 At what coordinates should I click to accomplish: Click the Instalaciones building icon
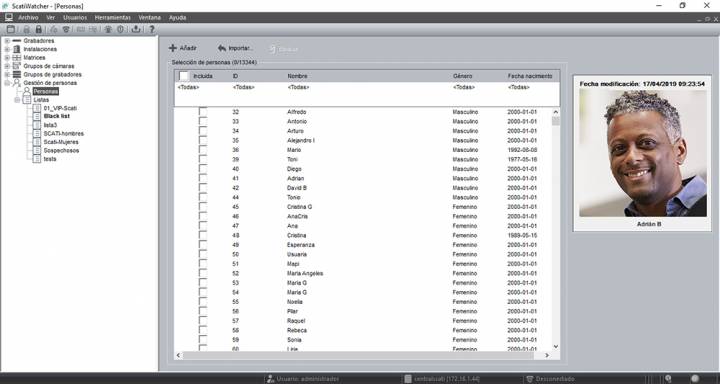click(17, 49)
